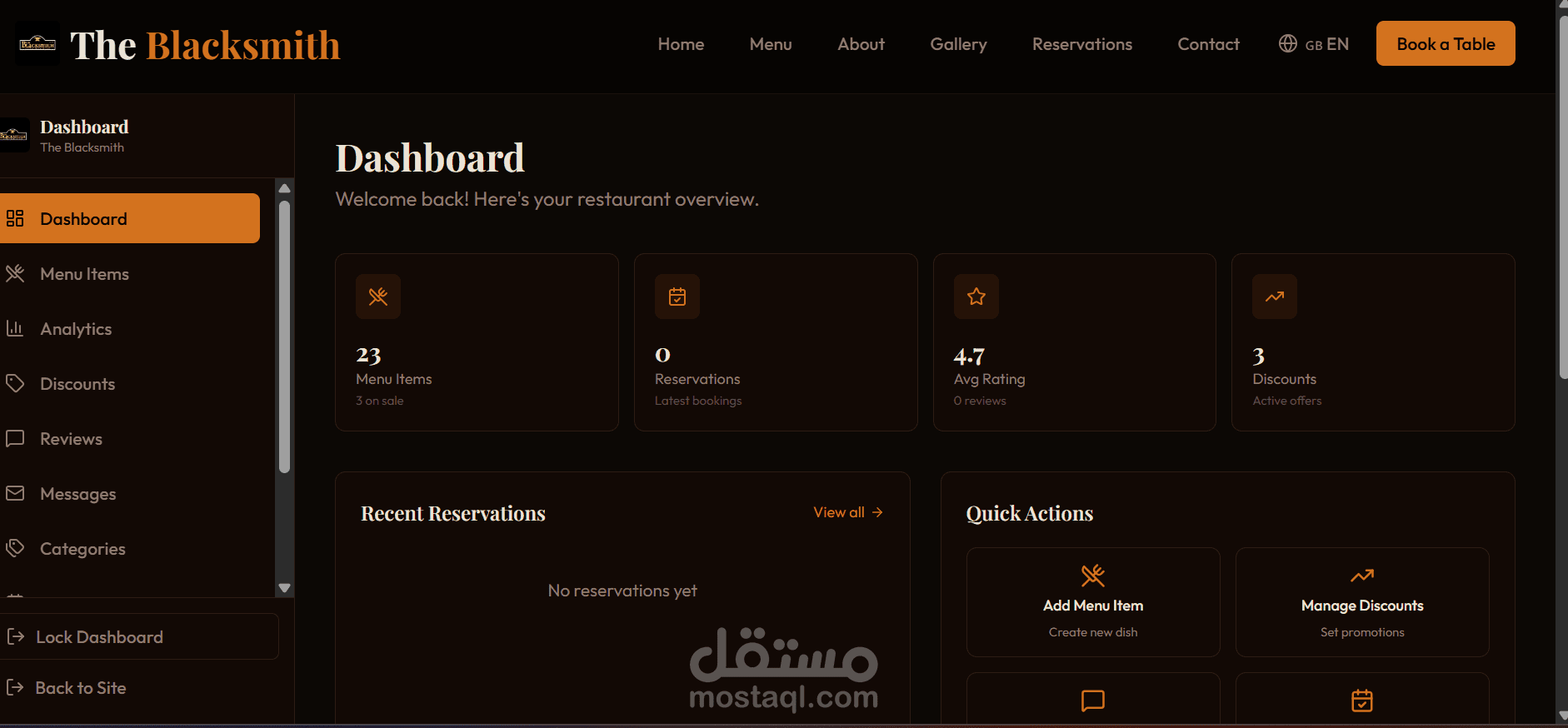Select Analytics in the sidebar
This screenshot has width=1568, height=728.
coord(130,328)
